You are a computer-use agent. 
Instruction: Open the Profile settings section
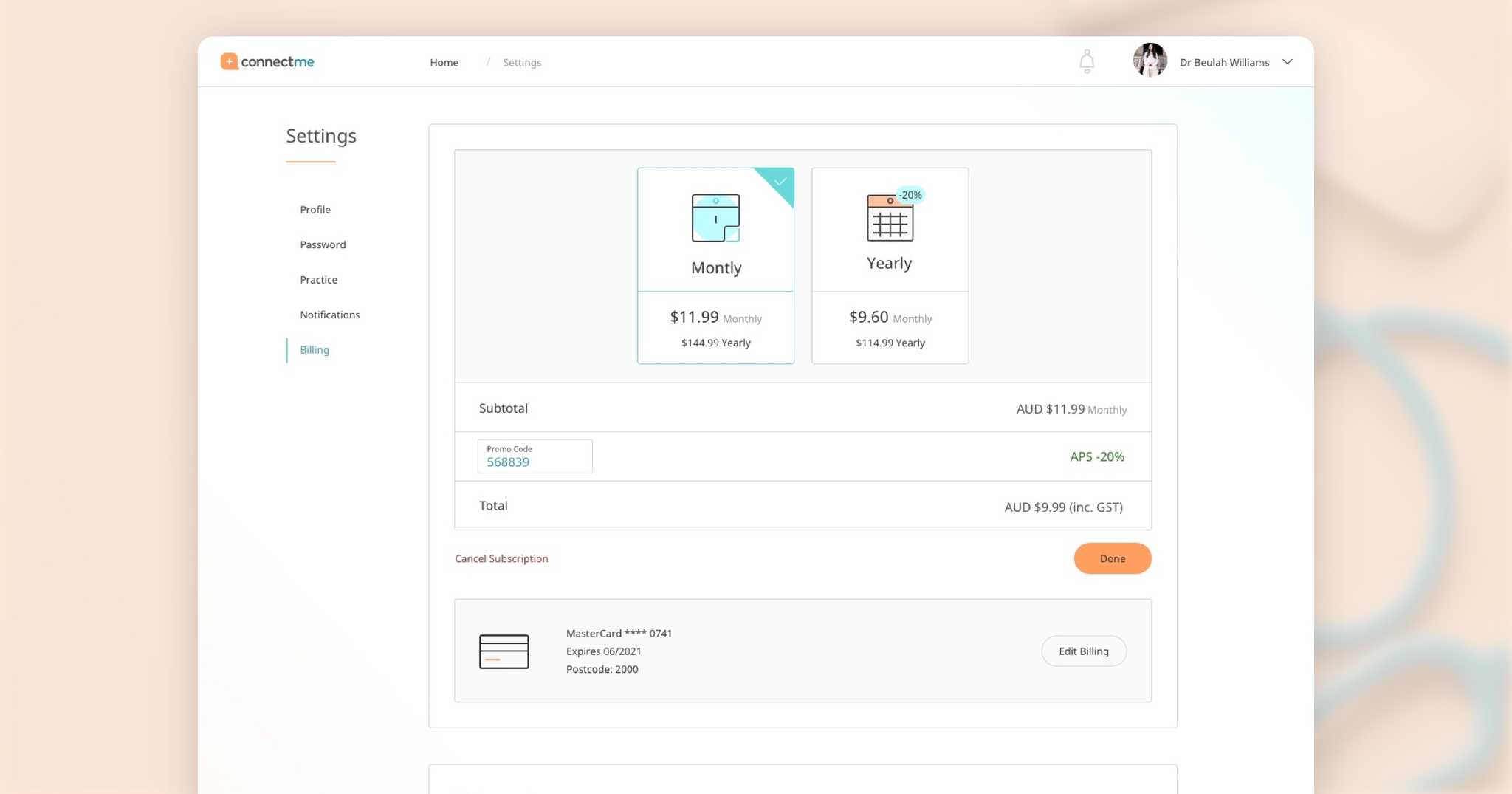pos(315,210)
